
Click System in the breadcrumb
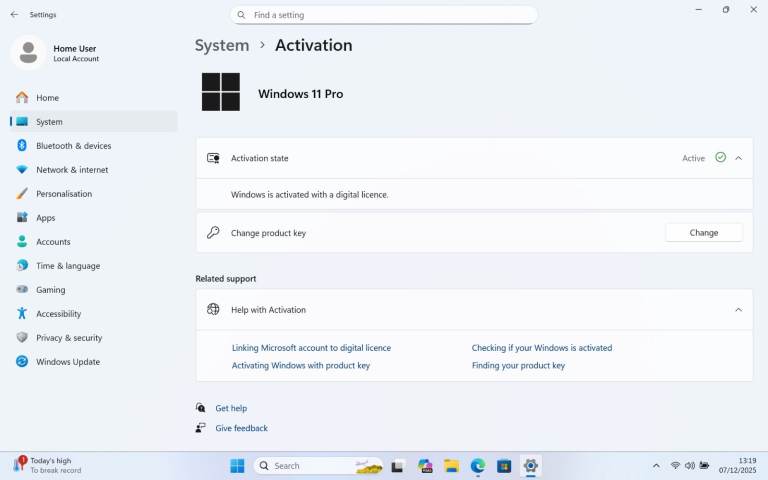click(x=222, y=45)
